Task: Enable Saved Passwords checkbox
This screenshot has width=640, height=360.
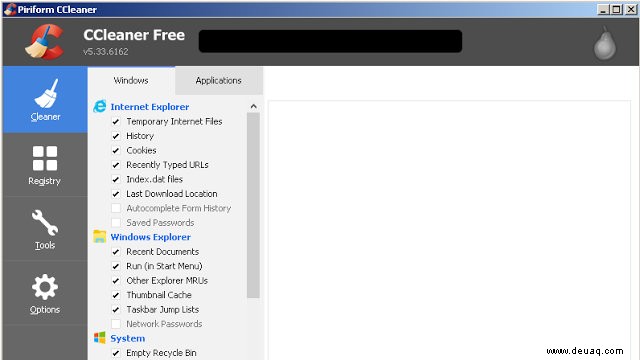Action: point(116,223)
